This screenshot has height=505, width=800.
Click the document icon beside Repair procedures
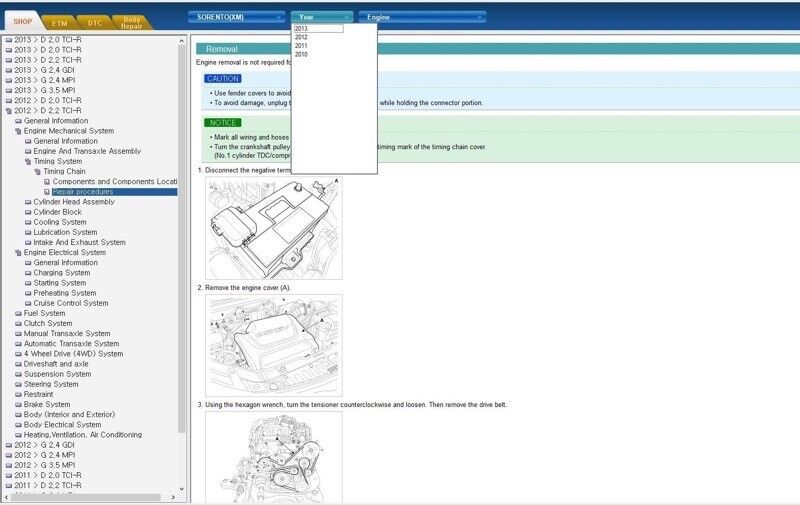click(47, 192)
